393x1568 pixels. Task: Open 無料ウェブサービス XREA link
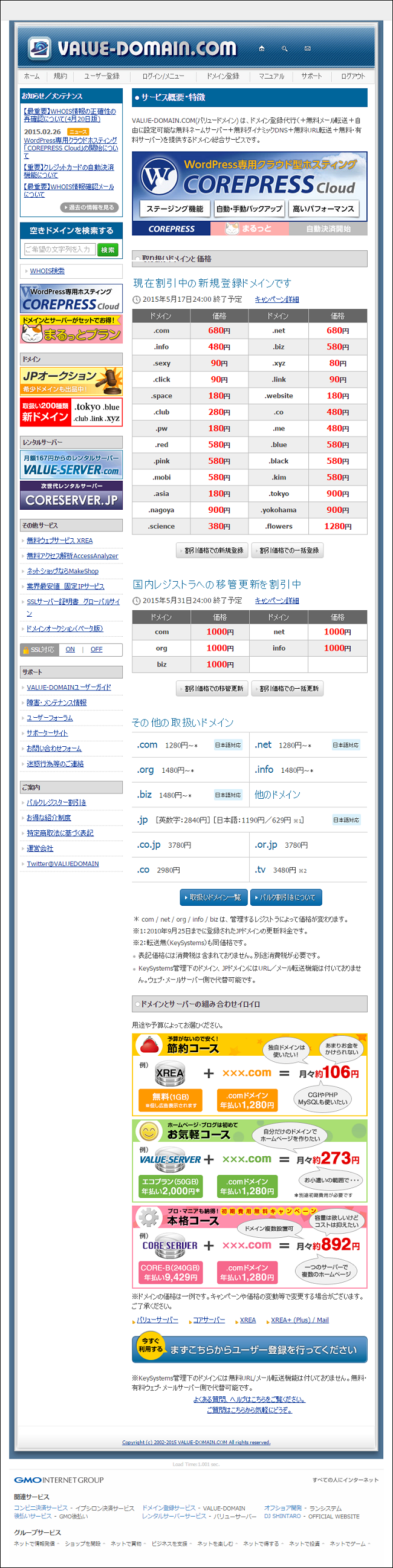(60, 541)
